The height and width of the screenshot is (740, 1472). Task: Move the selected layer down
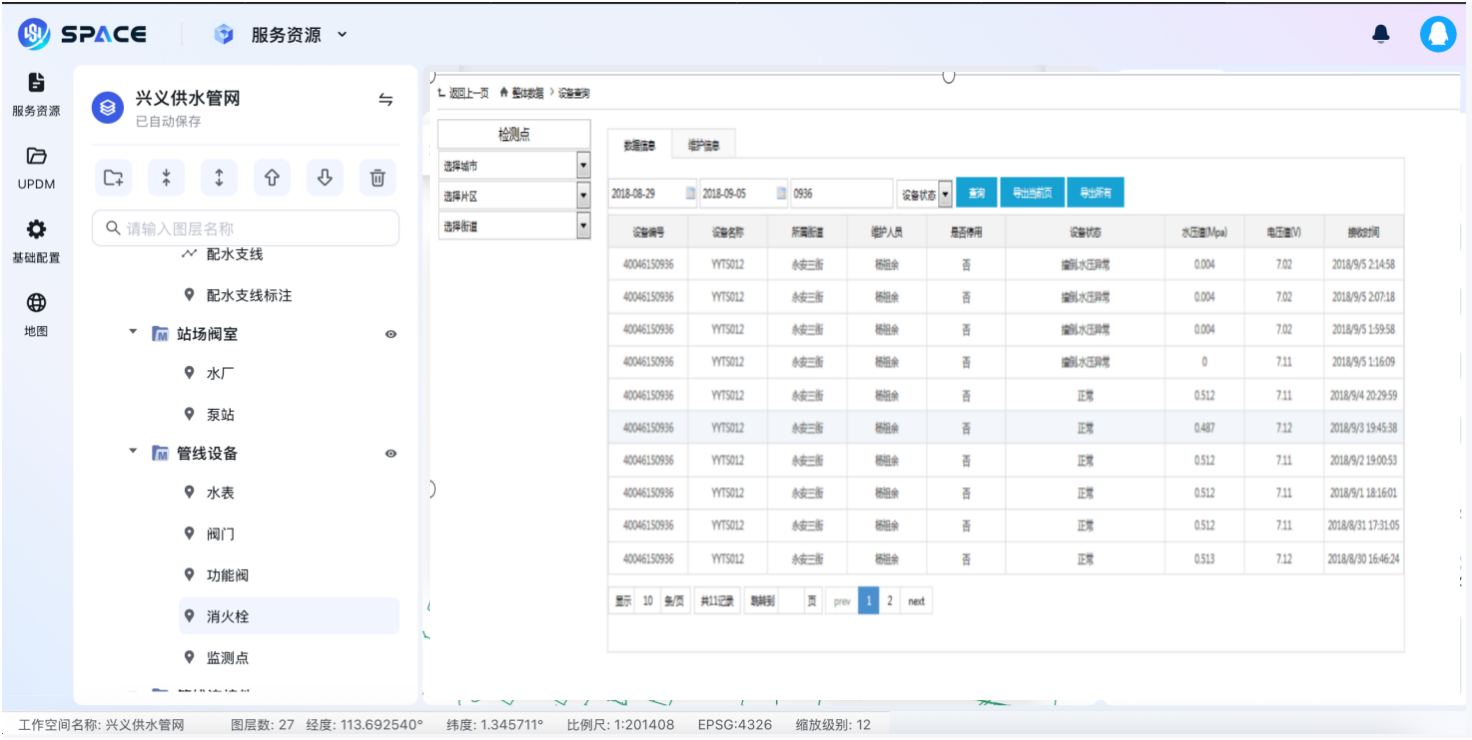point(324,178)
